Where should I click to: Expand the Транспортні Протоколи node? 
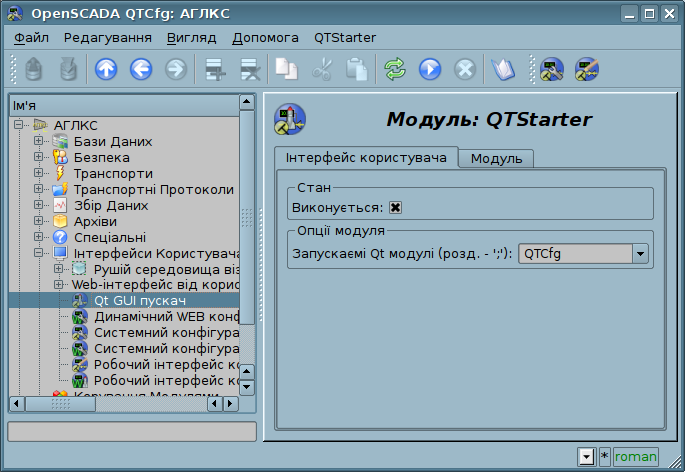(38, 189)
